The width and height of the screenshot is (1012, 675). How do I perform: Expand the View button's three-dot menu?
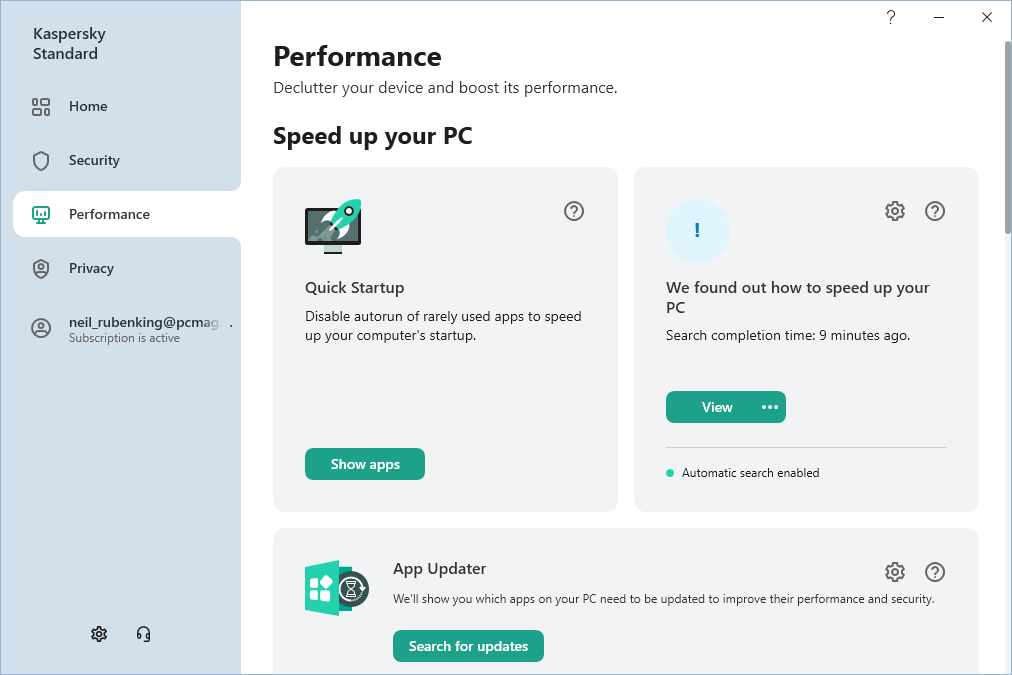(769, 407)
